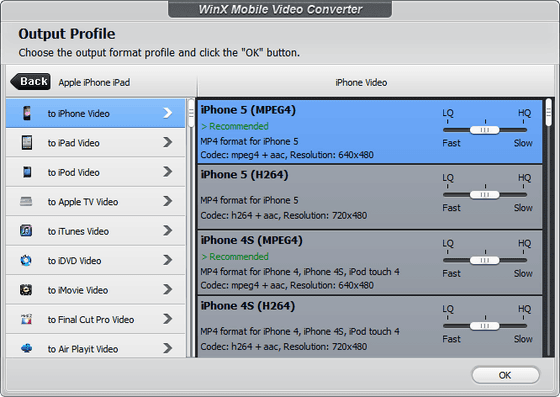The height and width of the screenshot is (397, 560).
Task: Select the 'to iTunes Video' category
Action: coord(95,231)
